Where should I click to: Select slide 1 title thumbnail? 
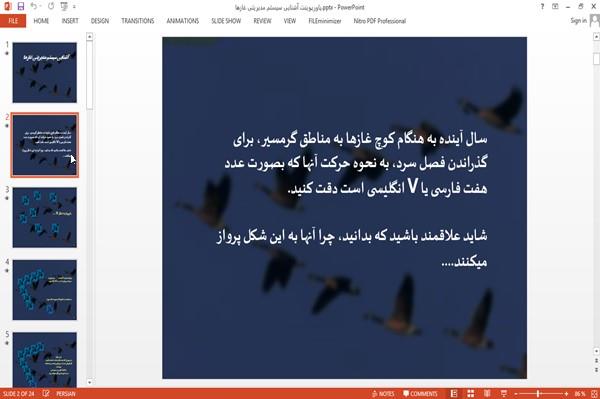44,72
